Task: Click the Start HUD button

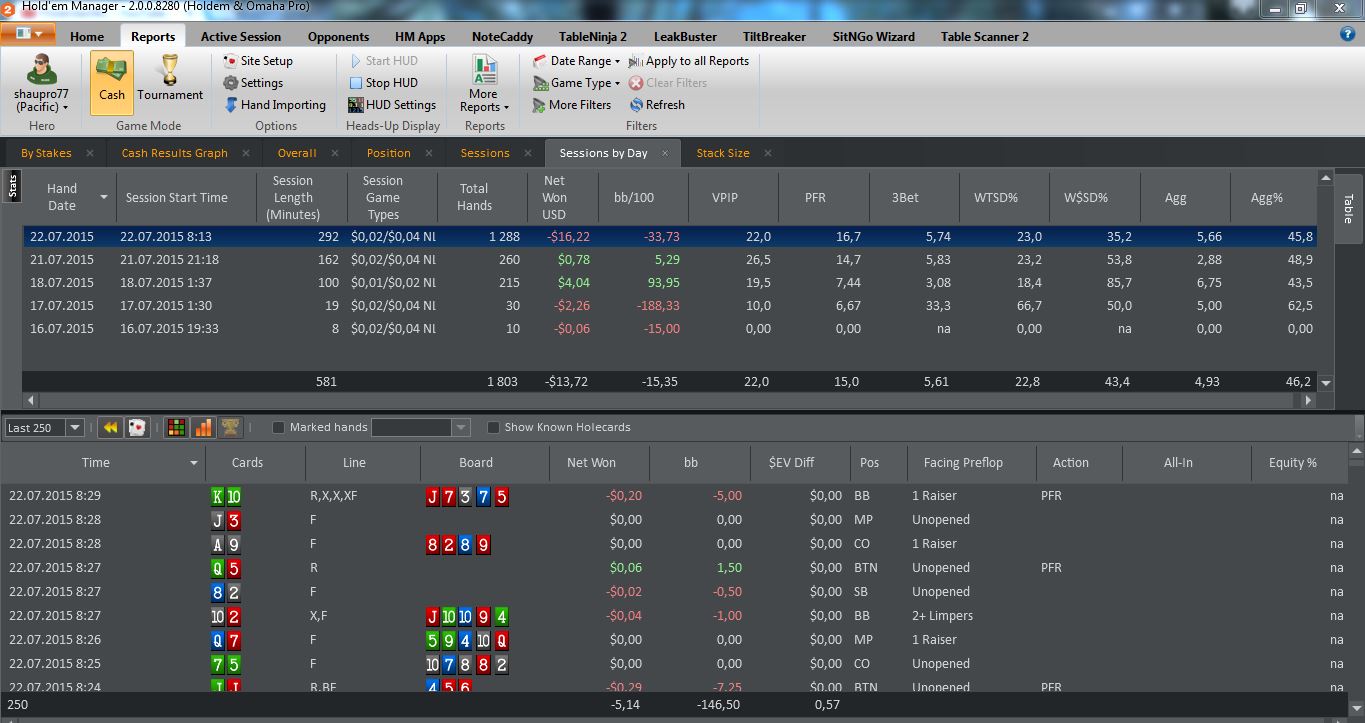Action: 383,61
